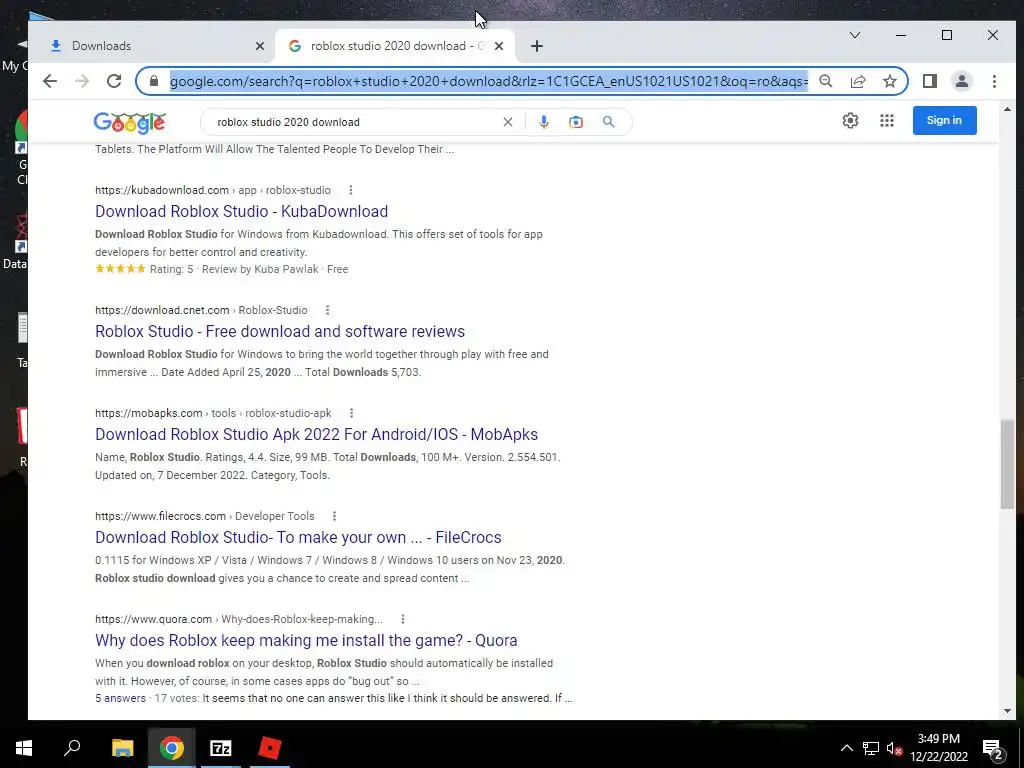Bookmark this tab with the star icon
The width and height of the screenshot is (1024, 768).
[889, 81]
